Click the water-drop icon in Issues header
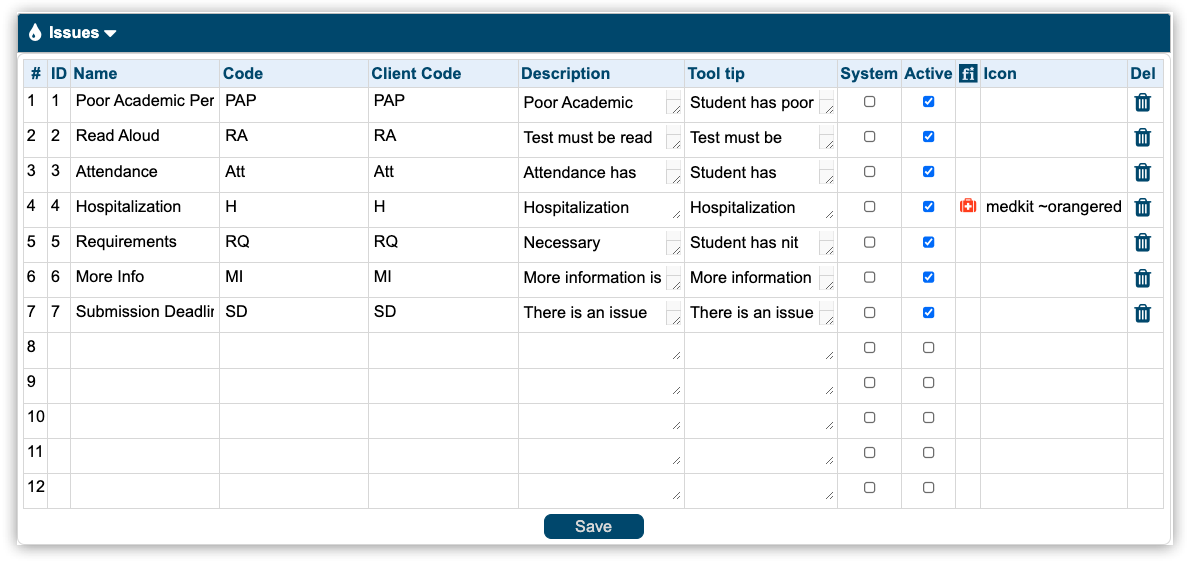Image resolution: width=1191 pixels, height=561 pixels. pos(35,33)
